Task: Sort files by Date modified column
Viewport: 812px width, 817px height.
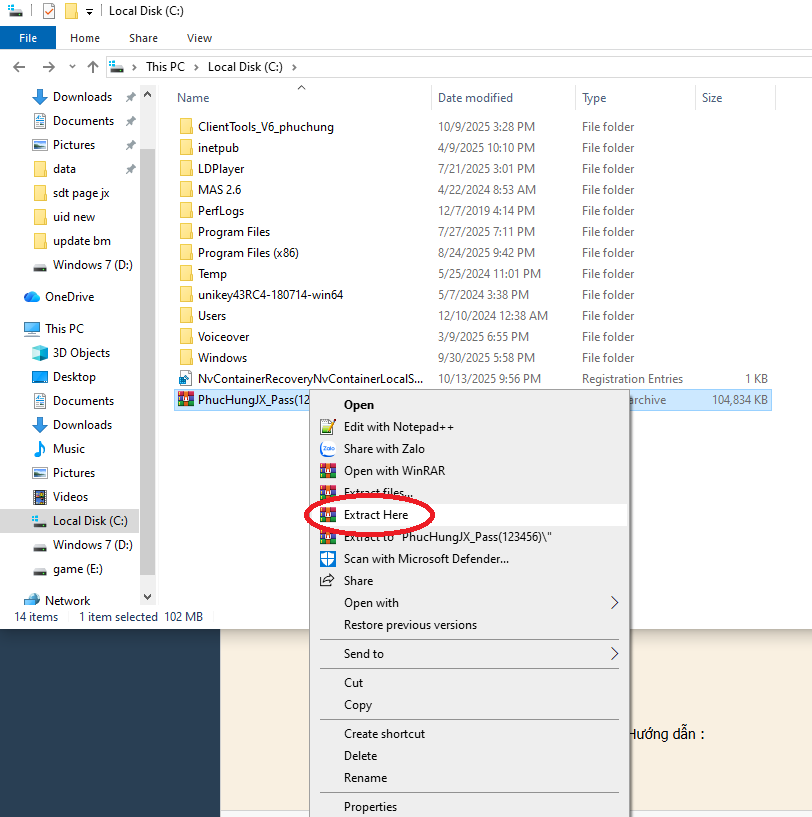Action: 475,98
